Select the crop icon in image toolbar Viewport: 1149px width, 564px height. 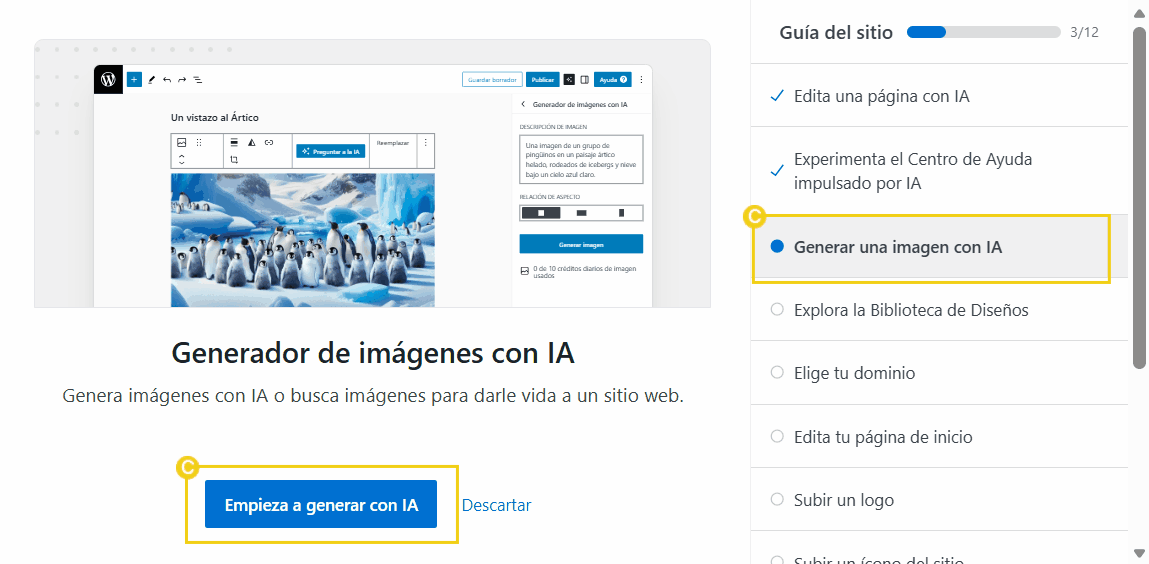click(234, 160)
